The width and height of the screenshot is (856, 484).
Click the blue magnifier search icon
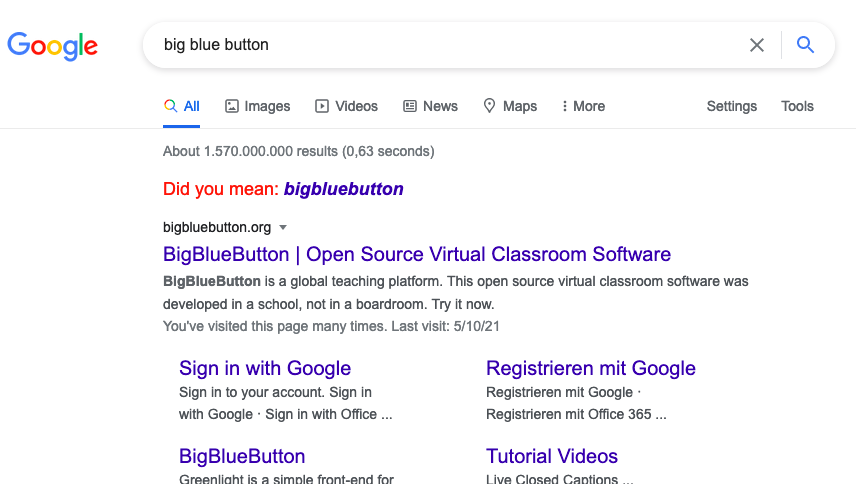pyautogui.click(x=805, y=45)
